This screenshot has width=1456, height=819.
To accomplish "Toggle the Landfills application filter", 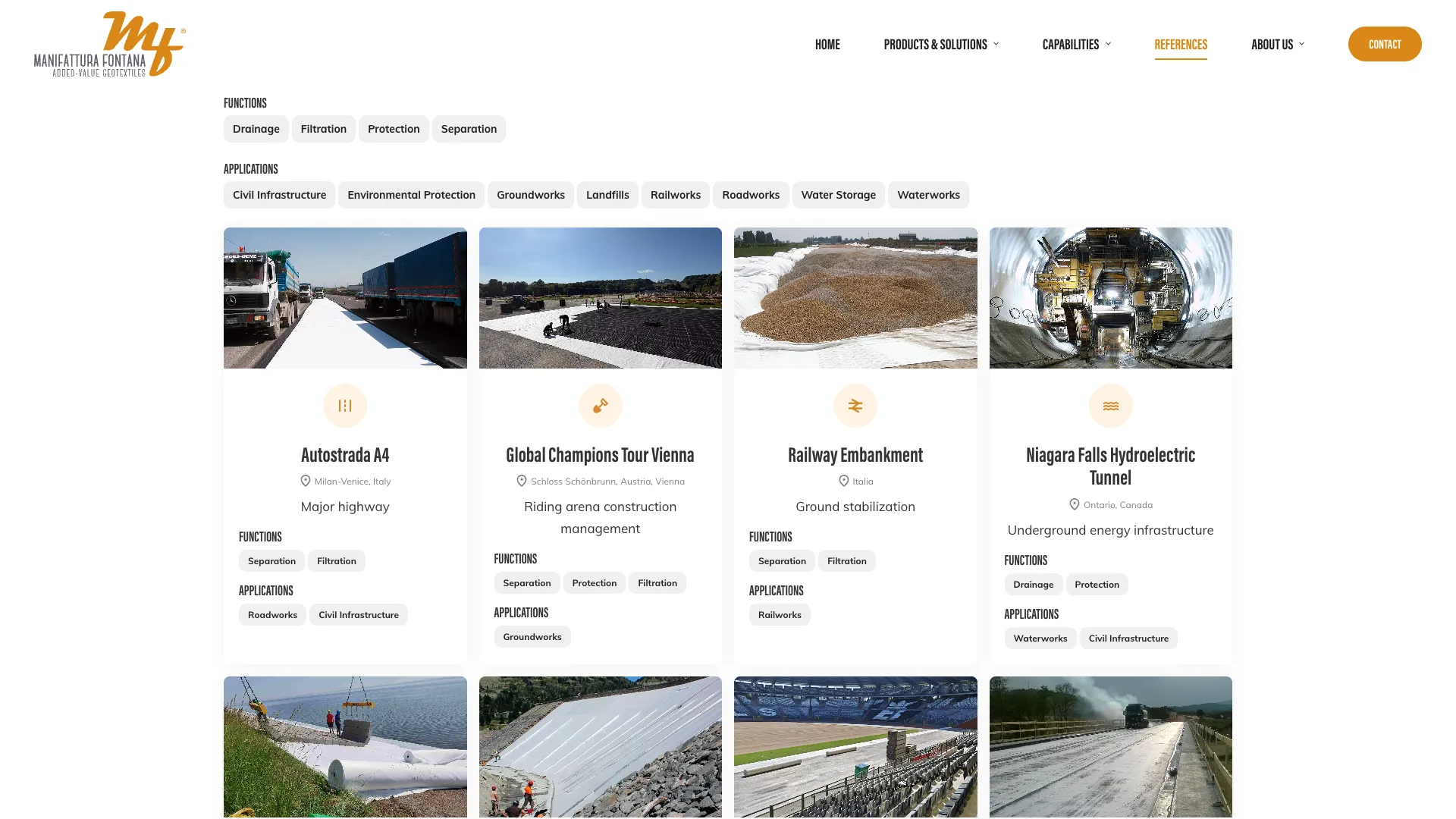I will [607, 195].
